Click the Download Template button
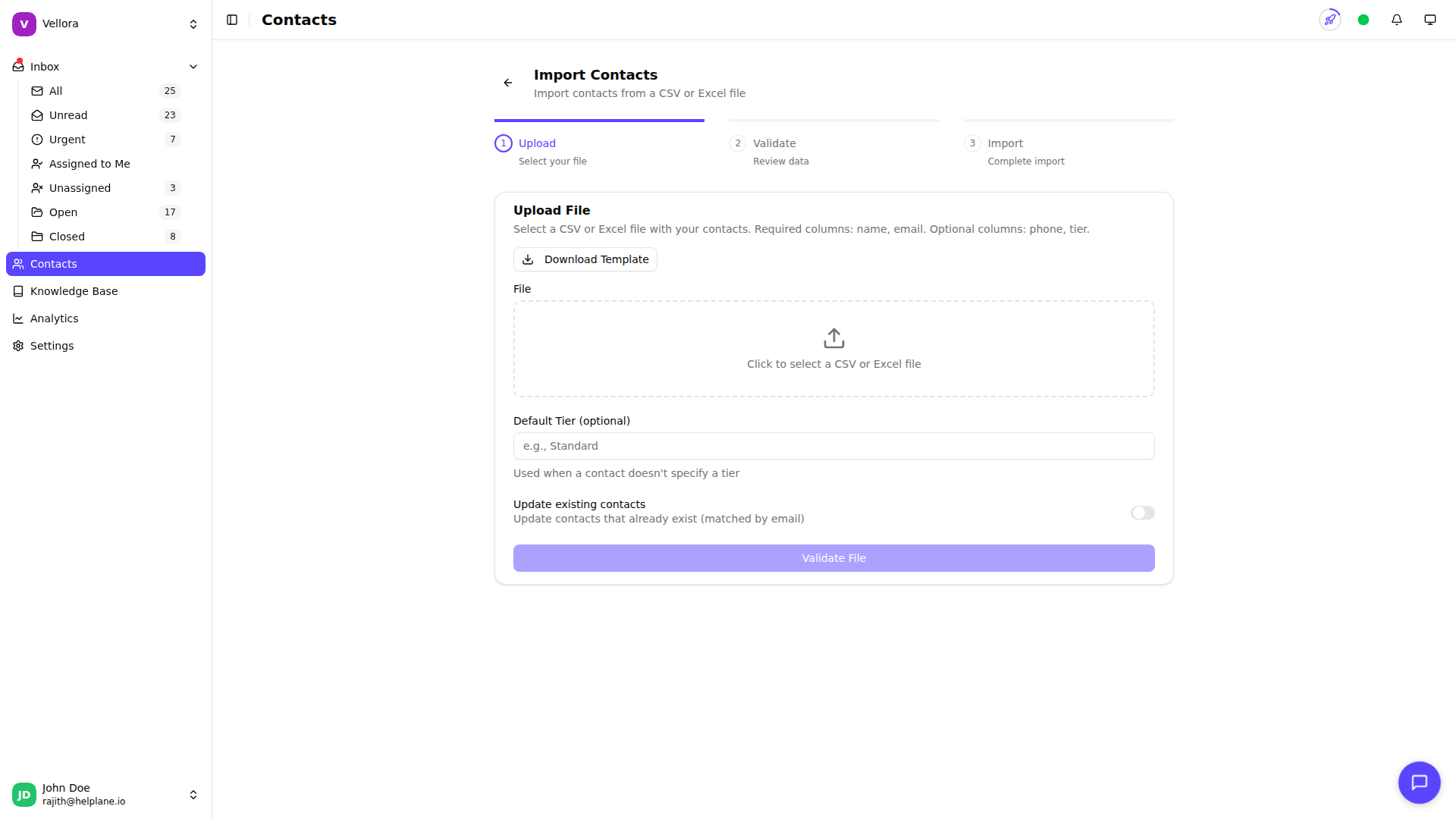This screenshot has height=819, width=1456. (x=585, y=259)
